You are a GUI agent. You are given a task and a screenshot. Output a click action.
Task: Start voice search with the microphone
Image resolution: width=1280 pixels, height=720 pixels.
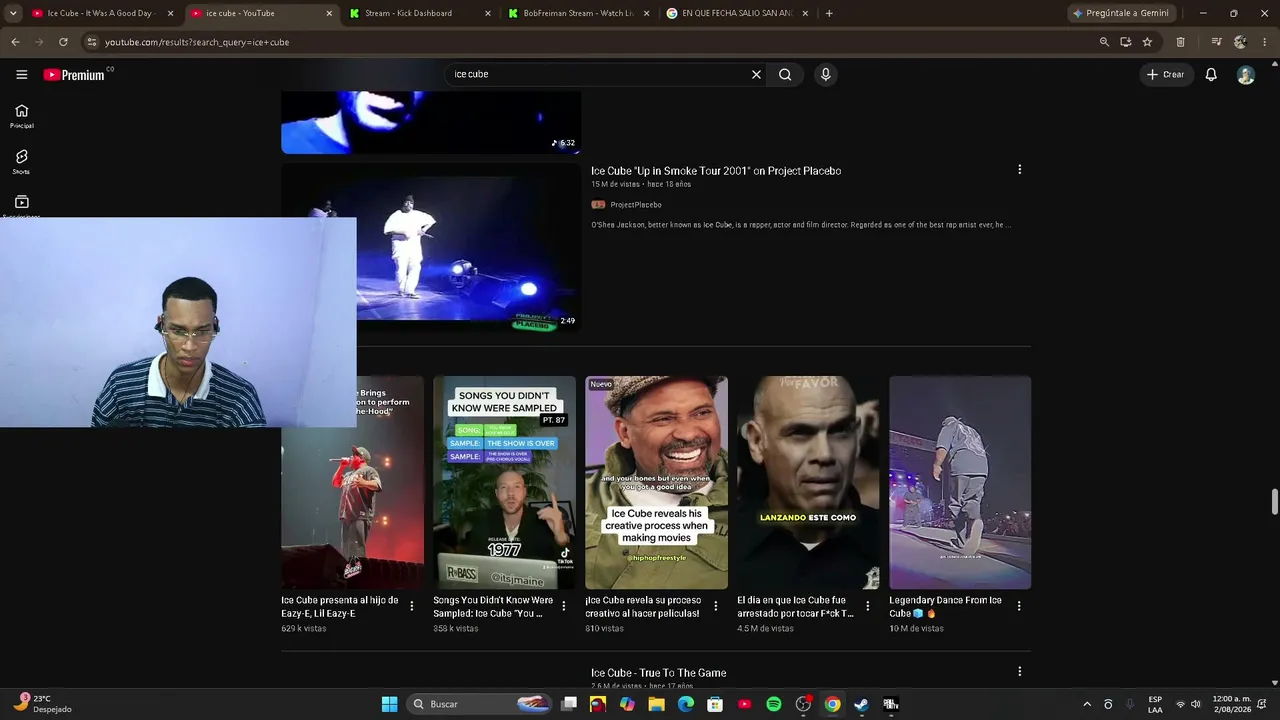[x=825, y=74]
